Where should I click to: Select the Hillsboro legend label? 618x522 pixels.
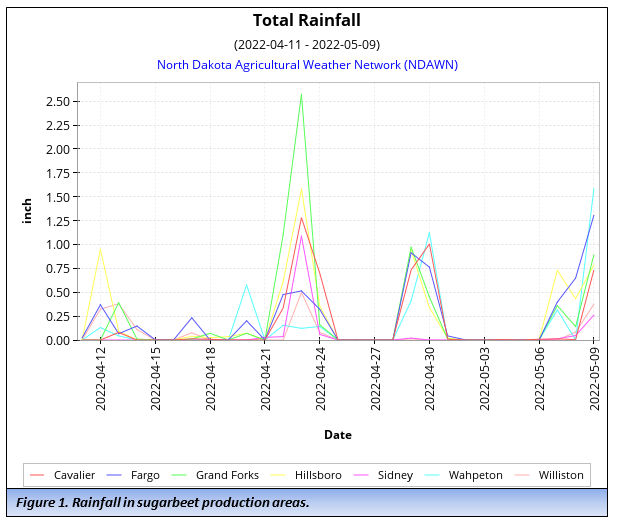318,475
